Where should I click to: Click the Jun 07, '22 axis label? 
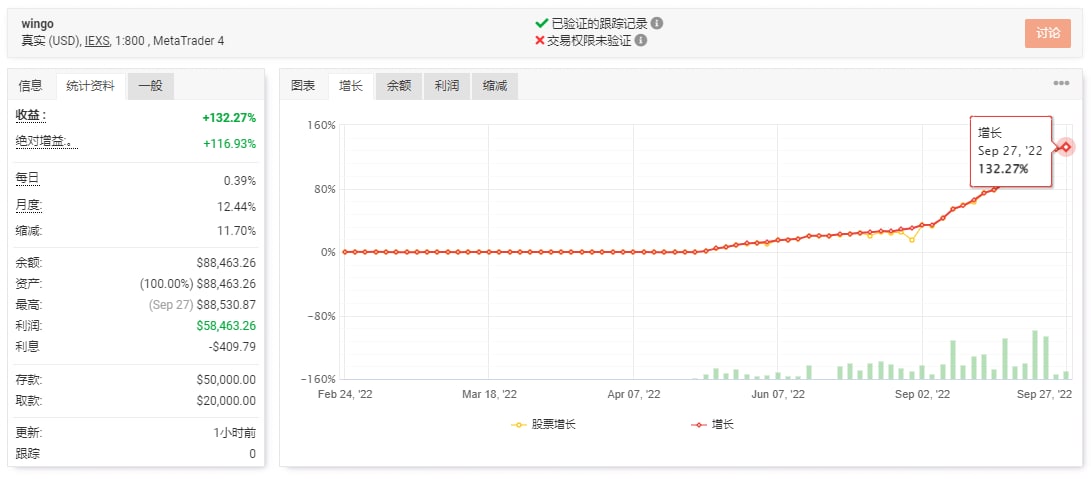click(x=778, y=394)
